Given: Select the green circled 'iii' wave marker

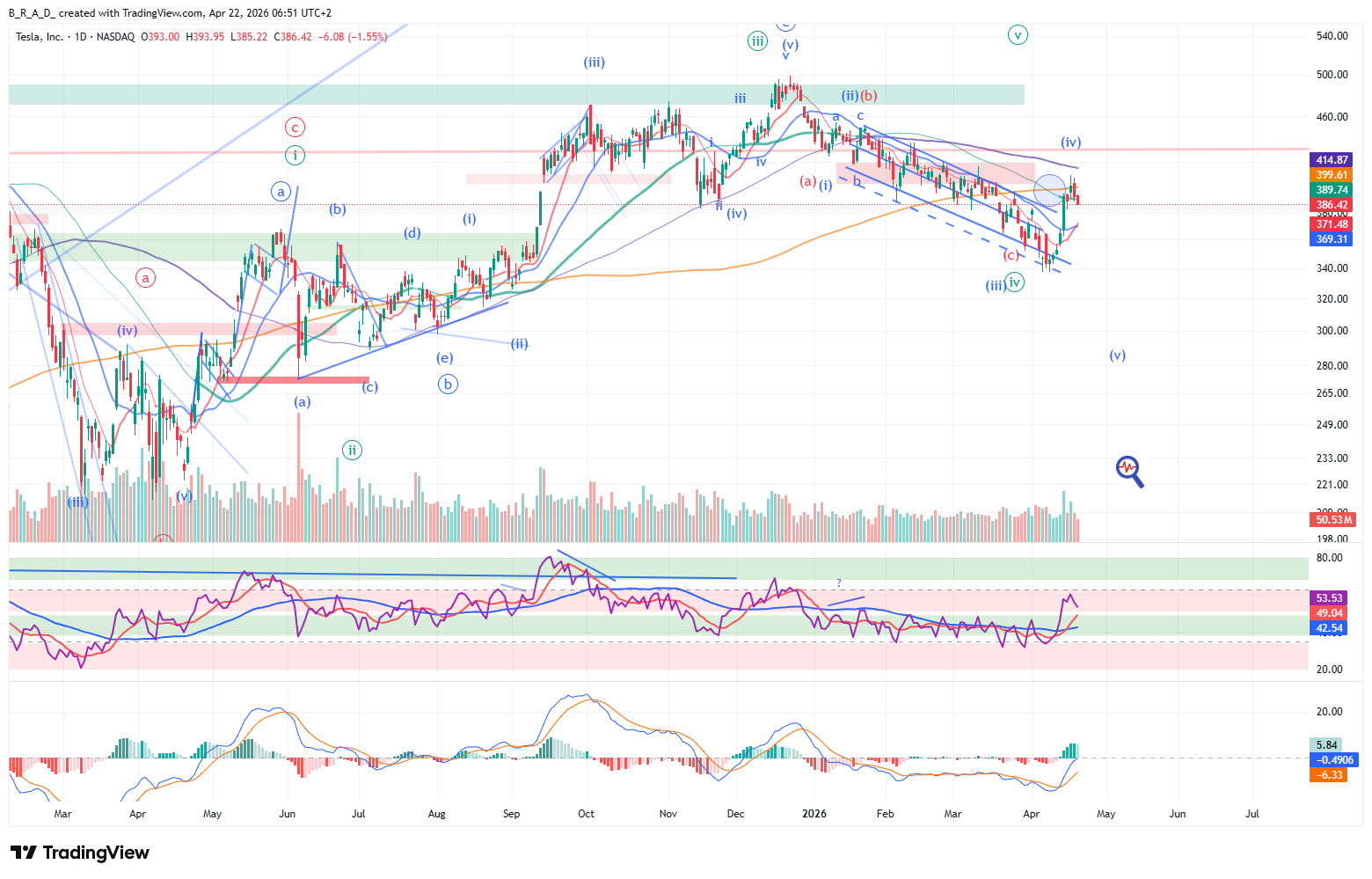Looking at the screenshot, I should click(x=757, y=40).
